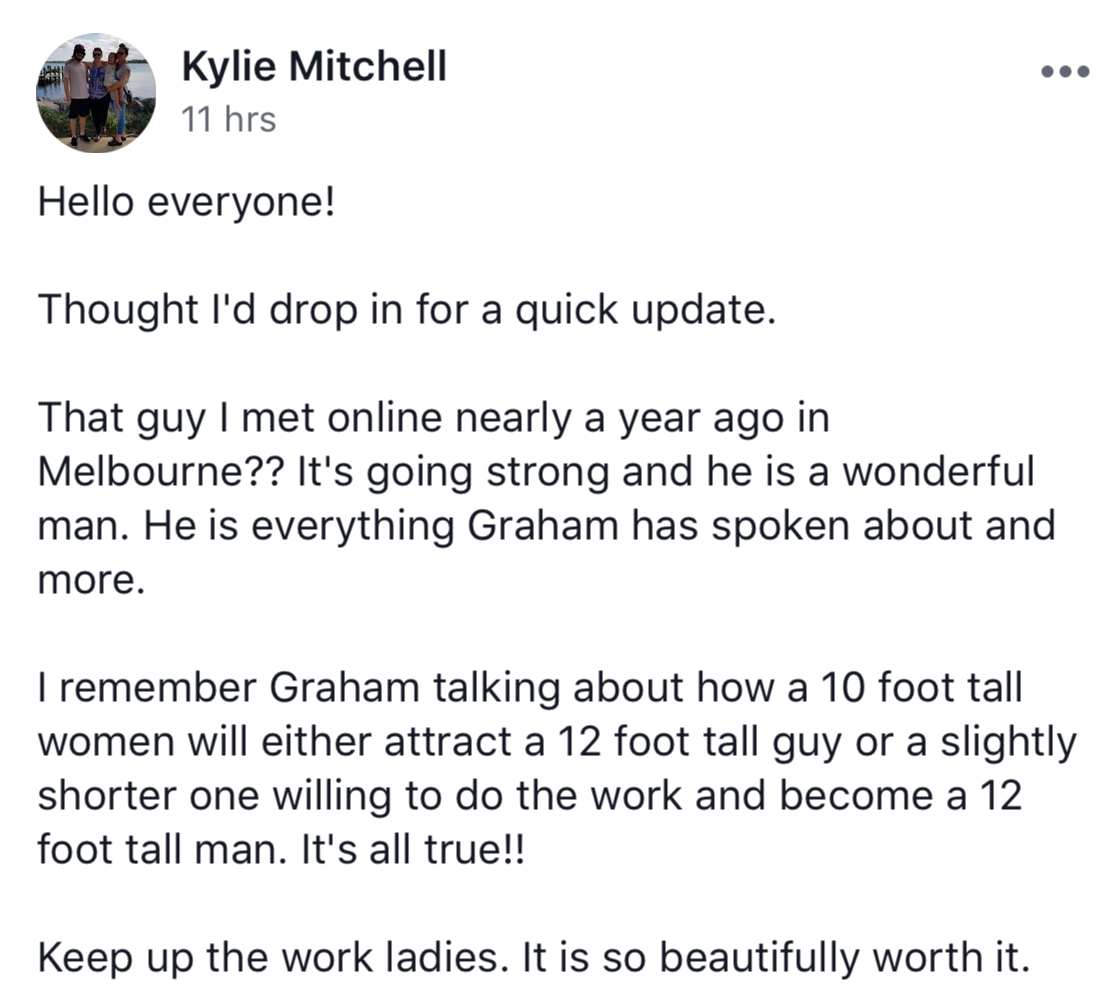
Task: Click the line starting "women will either attract"
Action: (x=557, y=743)
